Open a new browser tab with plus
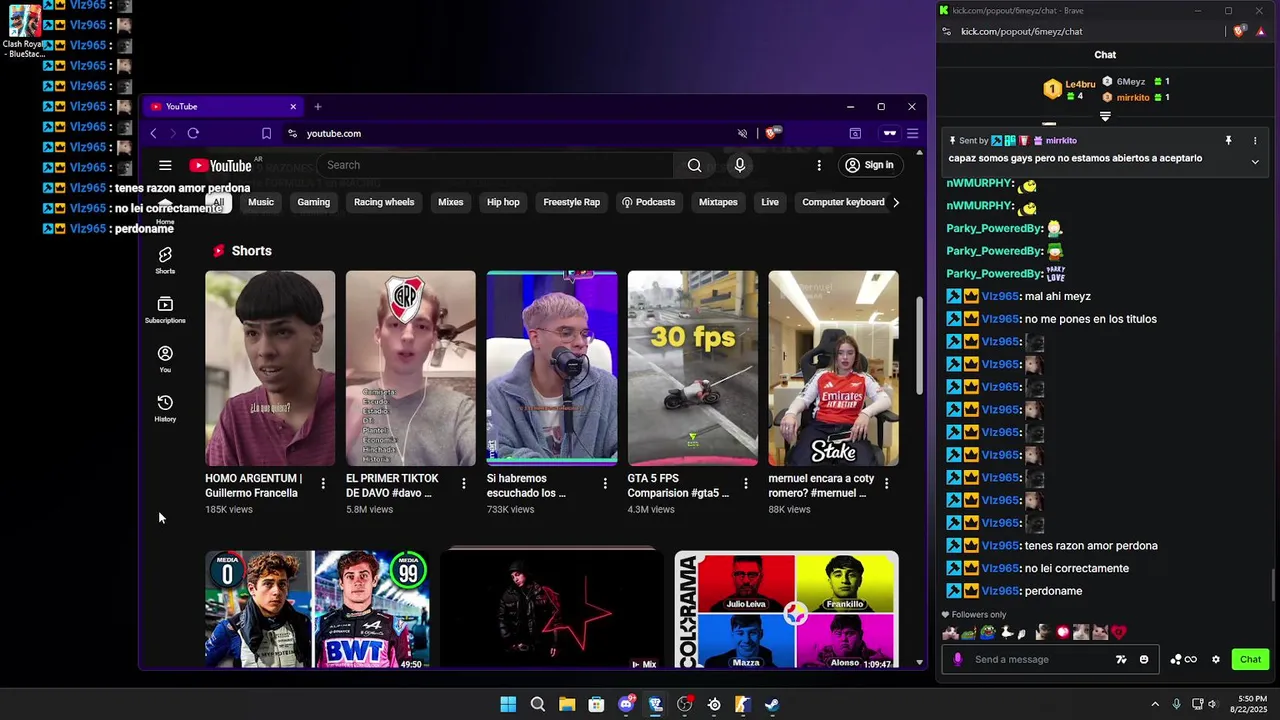 [318, 107]
